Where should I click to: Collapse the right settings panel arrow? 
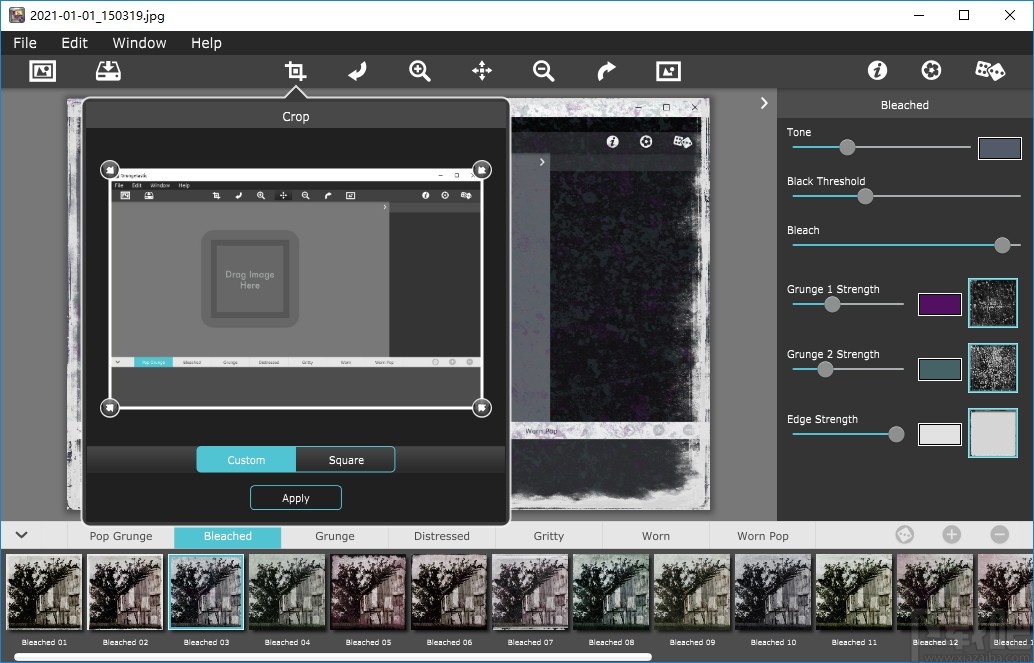point(764,103)
